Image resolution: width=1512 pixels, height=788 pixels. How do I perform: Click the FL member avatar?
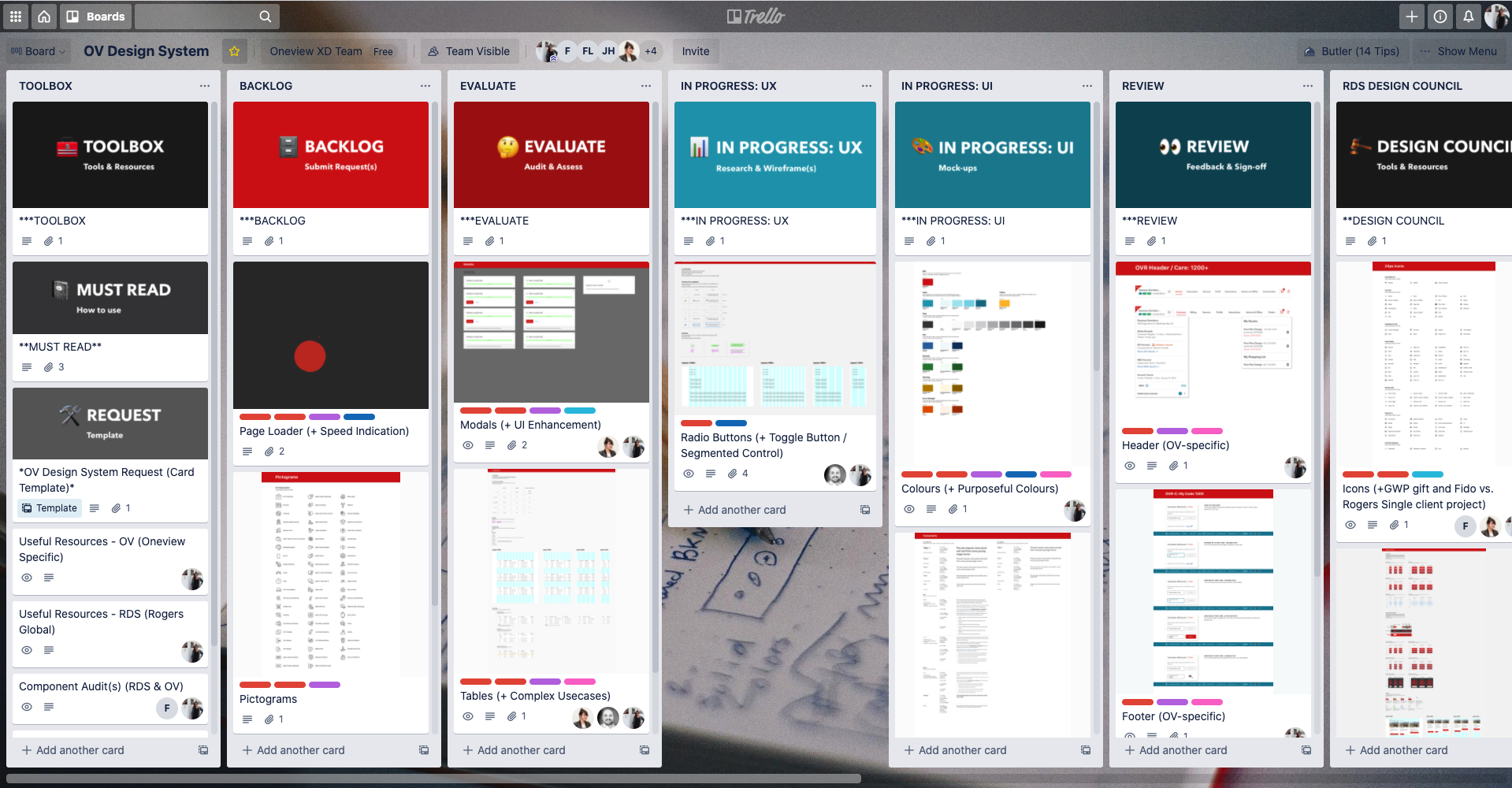588,51
